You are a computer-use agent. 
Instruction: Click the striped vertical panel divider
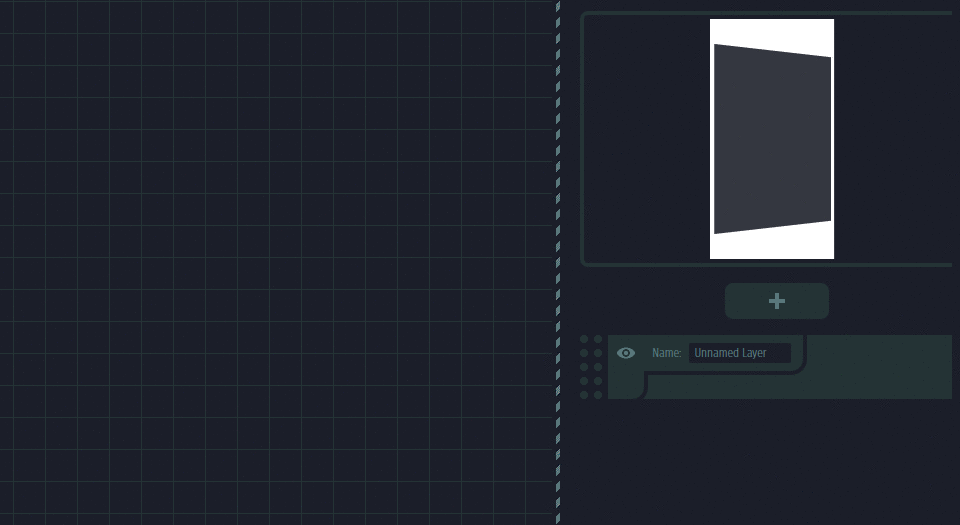(x=558, y=262)
